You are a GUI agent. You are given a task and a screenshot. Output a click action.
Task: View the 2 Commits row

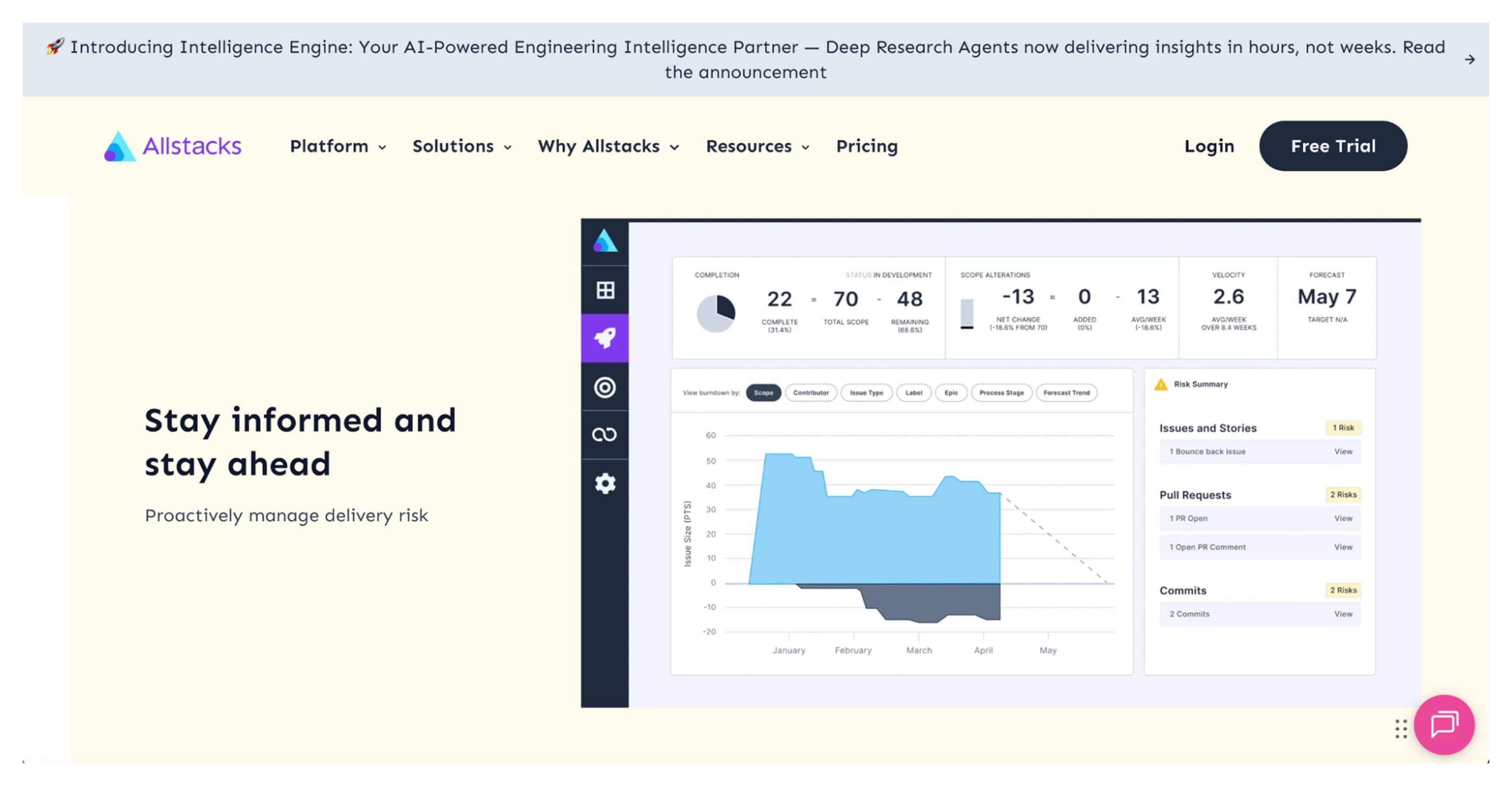(1260, 614)
